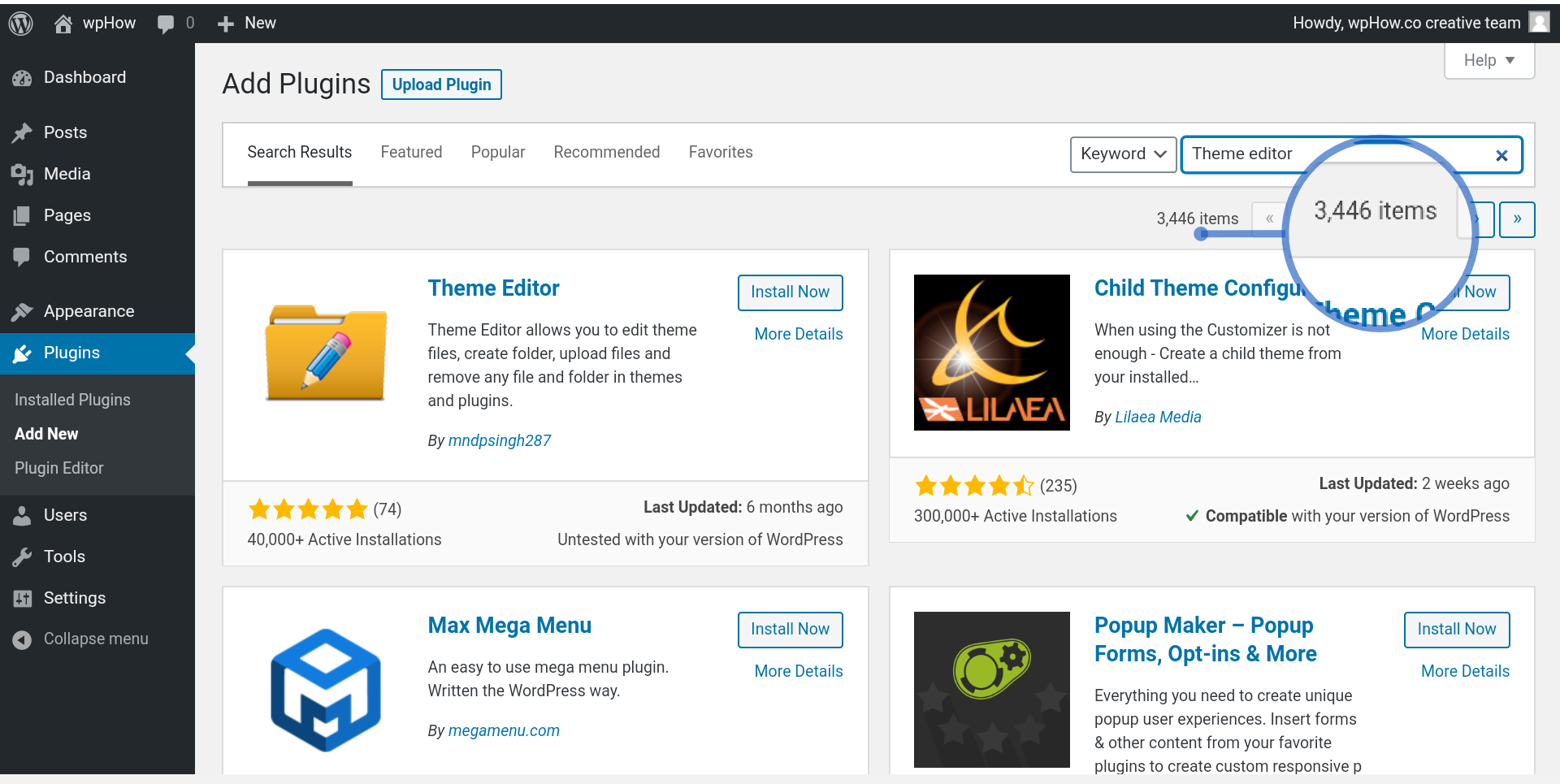Switch to the Popular tab
Screen dimensions: 1560x784
coord(498,153)
